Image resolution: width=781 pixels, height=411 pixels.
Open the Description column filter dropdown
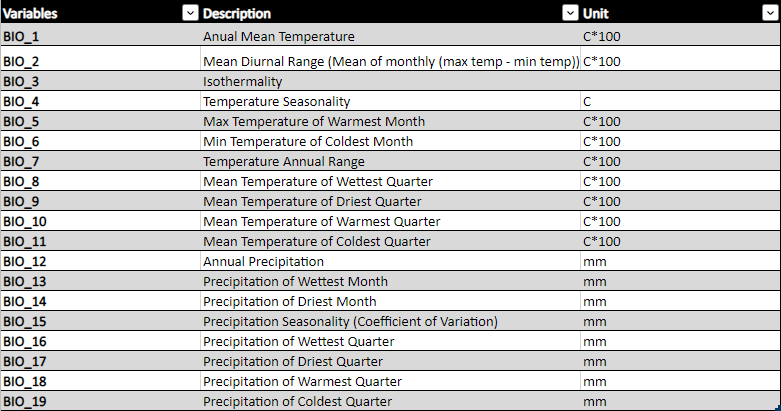point(570,13)
